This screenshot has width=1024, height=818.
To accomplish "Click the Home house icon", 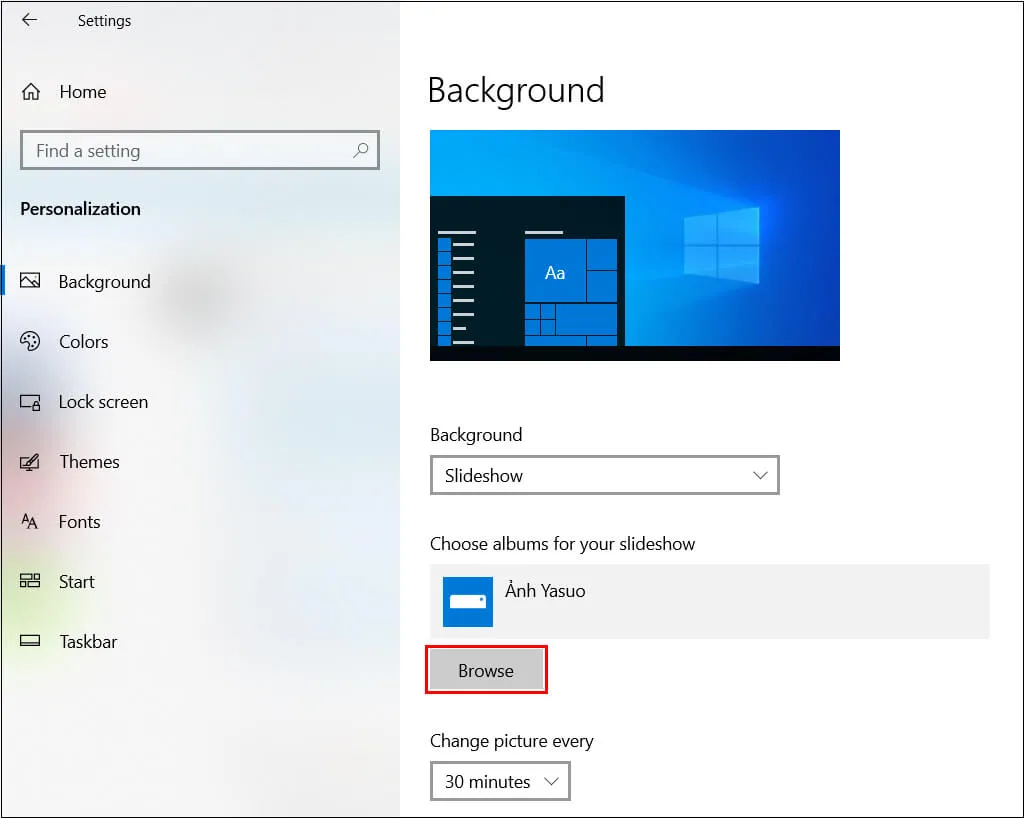I will [x=31, y=92].
